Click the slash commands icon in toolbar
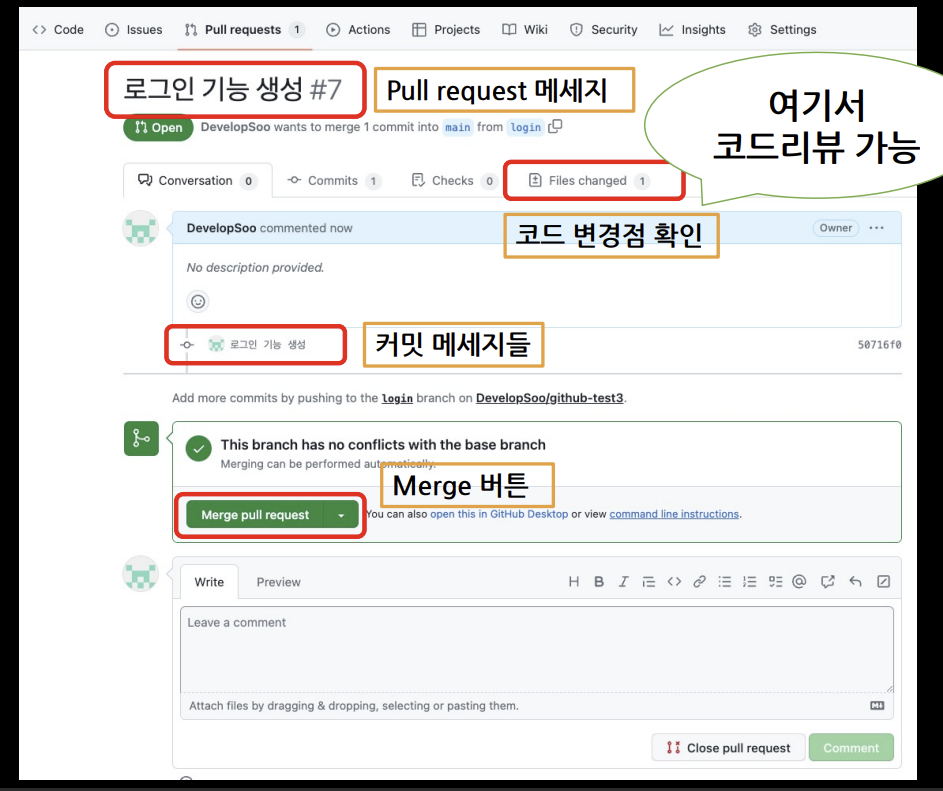This screenshot has height=791, width=943. point(883,582)
